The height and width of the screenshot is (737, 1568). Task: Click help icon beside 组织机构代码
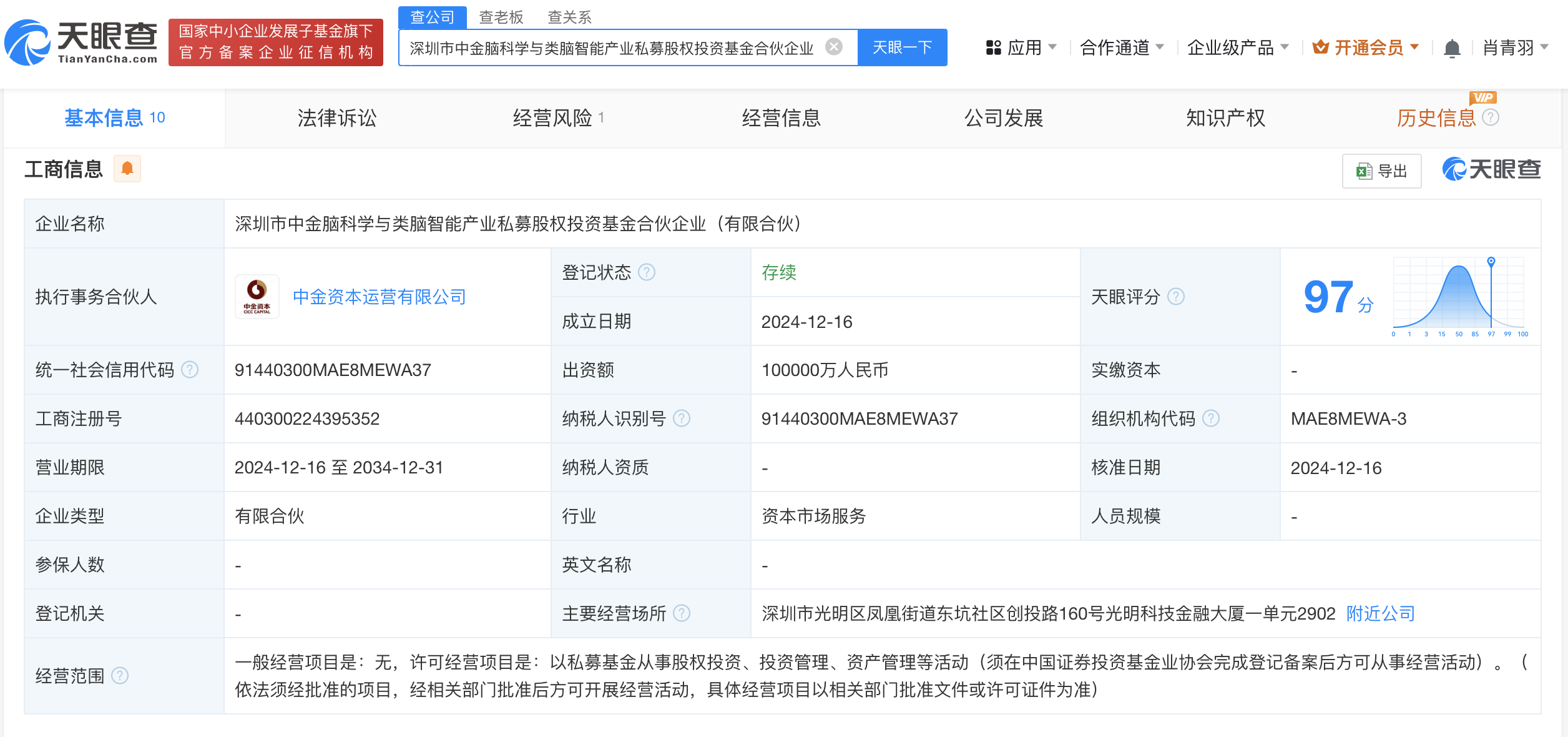coord(1211,418)
